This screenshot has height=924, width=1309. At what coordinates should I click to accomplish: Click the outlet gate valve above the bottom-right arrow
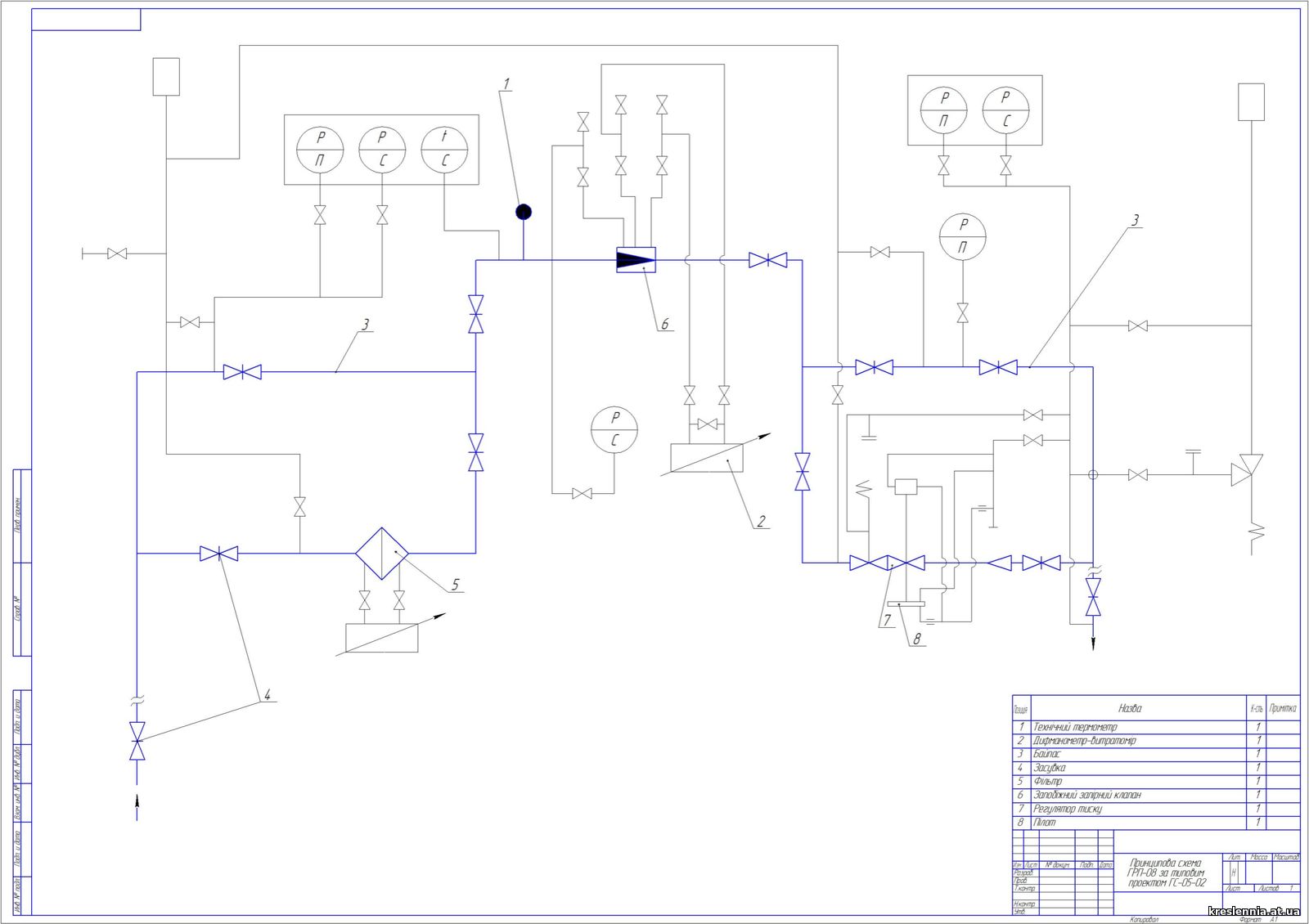[1093, 597]
